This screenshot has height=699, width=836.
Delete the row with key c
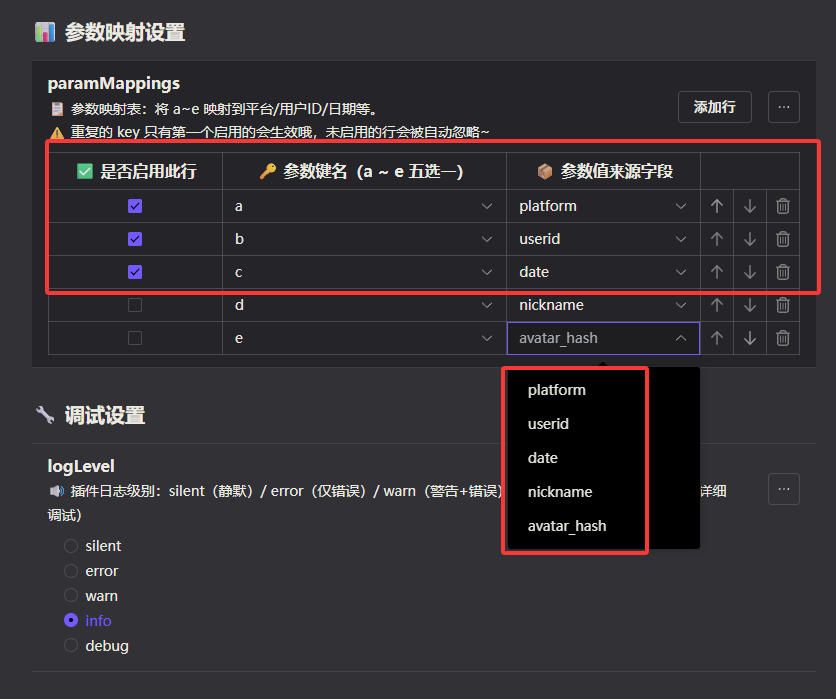pyautogui.click(x=783, y=272)
